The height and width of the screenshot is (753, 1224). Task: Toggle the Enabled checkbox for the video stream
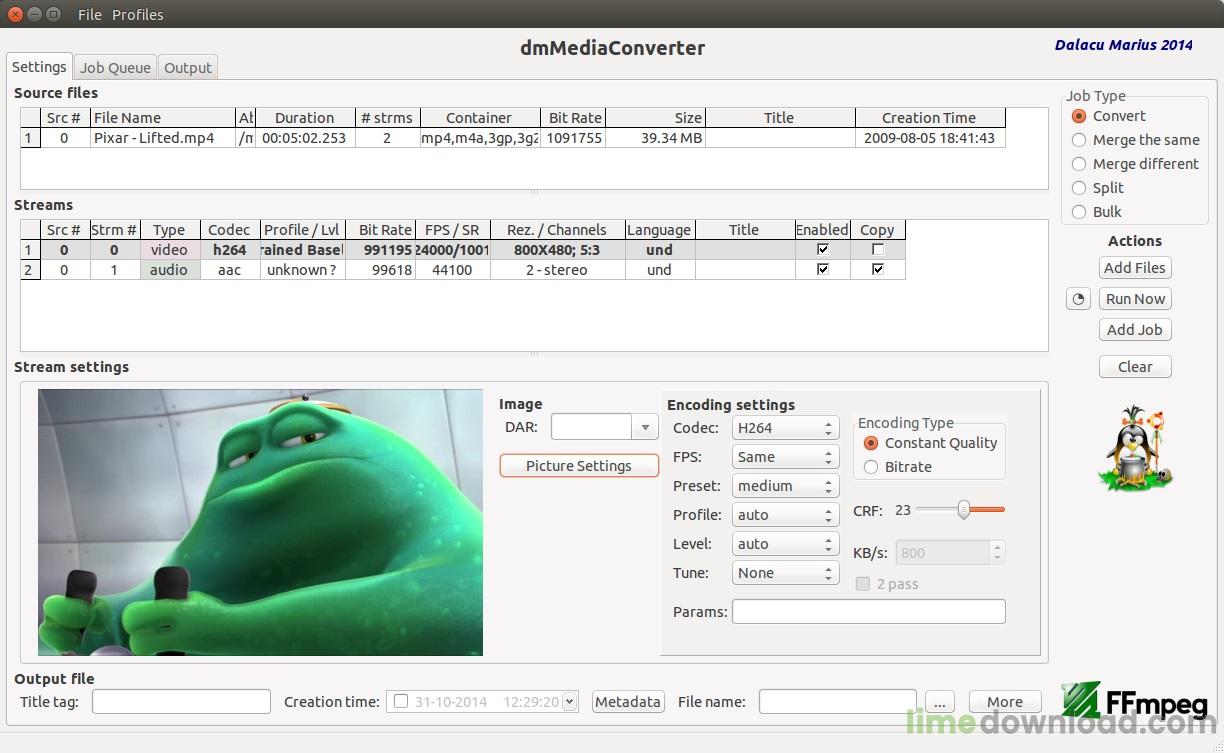point(822,249)
